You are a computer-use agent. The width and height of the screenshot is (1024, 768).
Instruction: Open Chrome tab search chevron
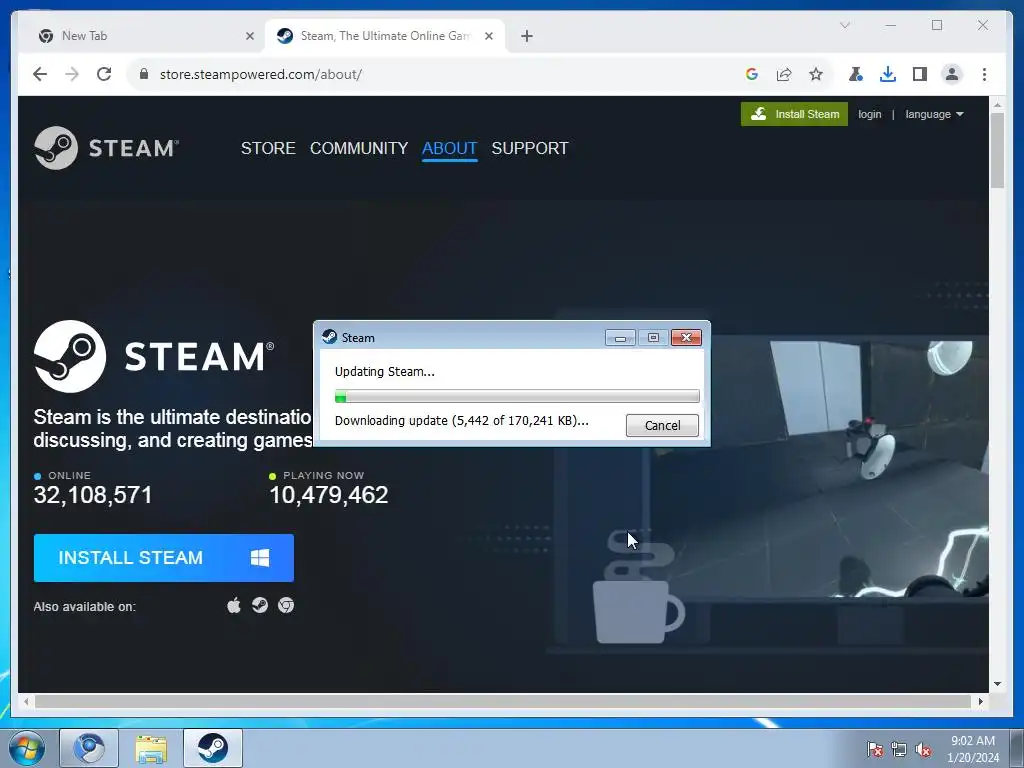click(x=845, y=25)
